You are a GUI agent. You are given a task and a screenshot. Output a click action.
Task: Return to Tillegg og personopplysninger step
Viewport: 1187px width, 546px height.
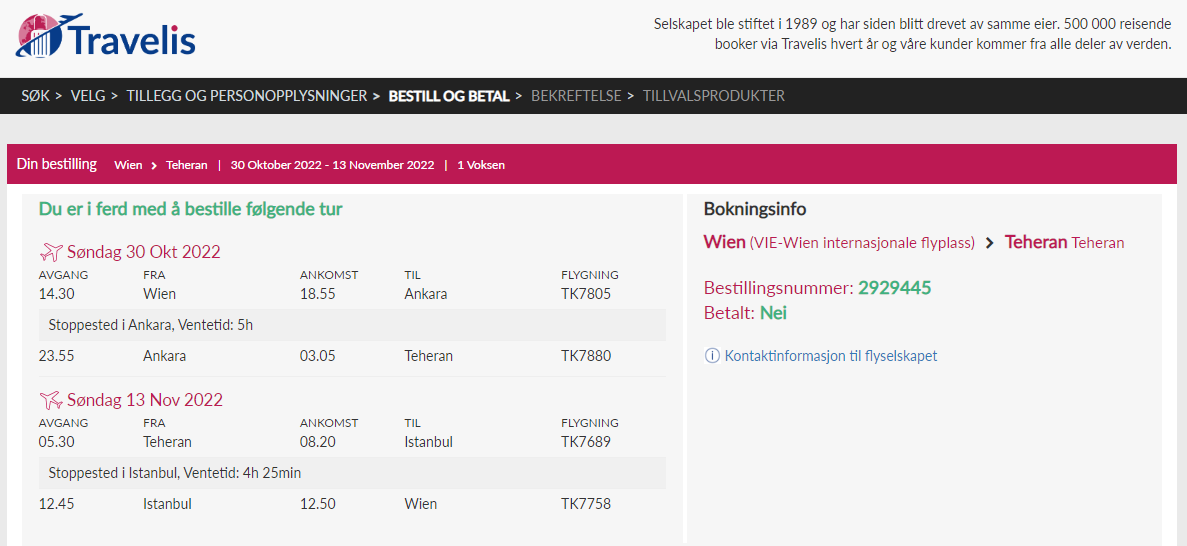pyautogui.click(x=247, y=96)
